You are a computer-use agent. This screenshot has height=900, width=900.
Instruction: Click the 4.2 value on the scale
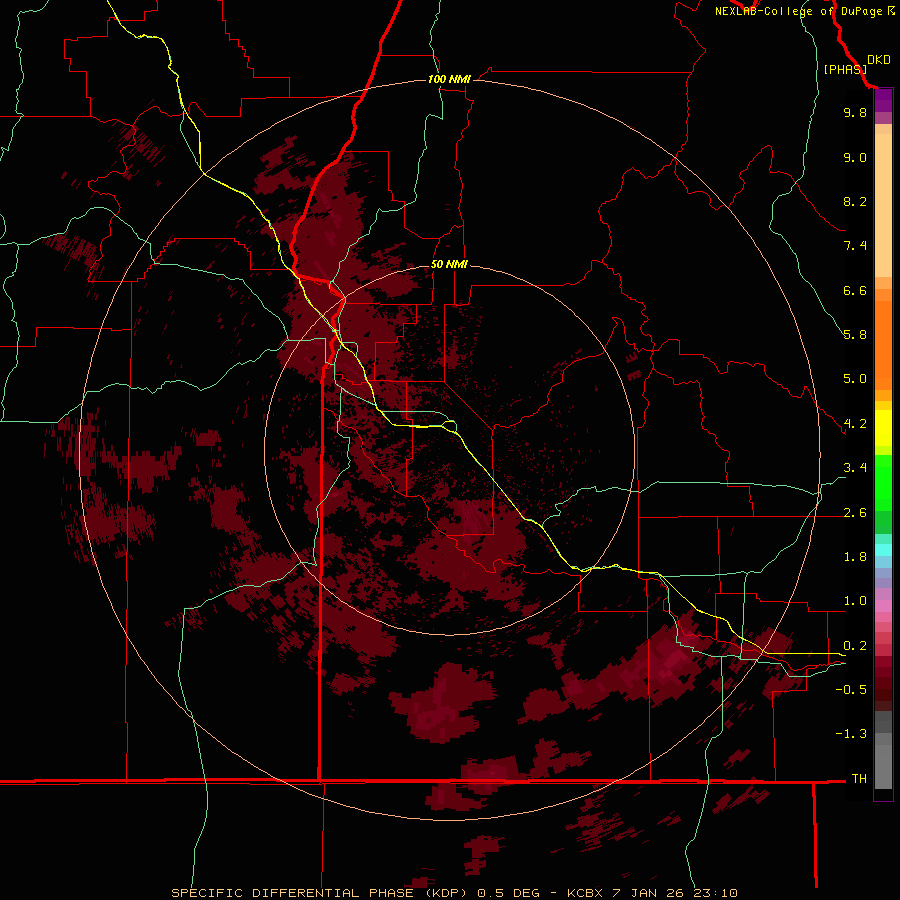pyautogui.click(x=855, y=424)
